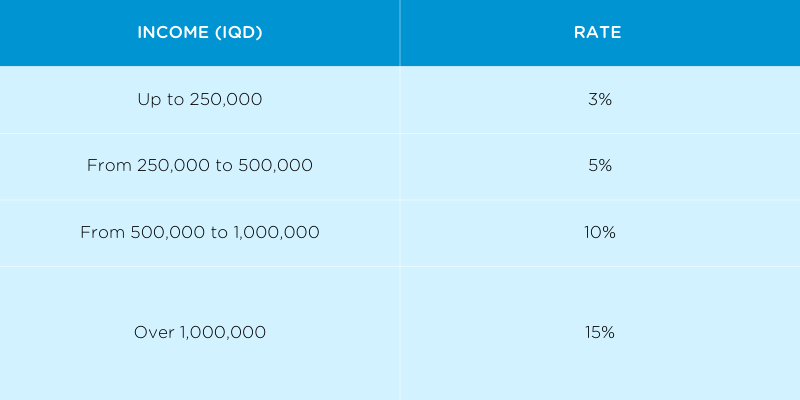Screen dimensions: 800x400
Task: Select the Over 1,000,000 income cell
Action: click(199, 332)
